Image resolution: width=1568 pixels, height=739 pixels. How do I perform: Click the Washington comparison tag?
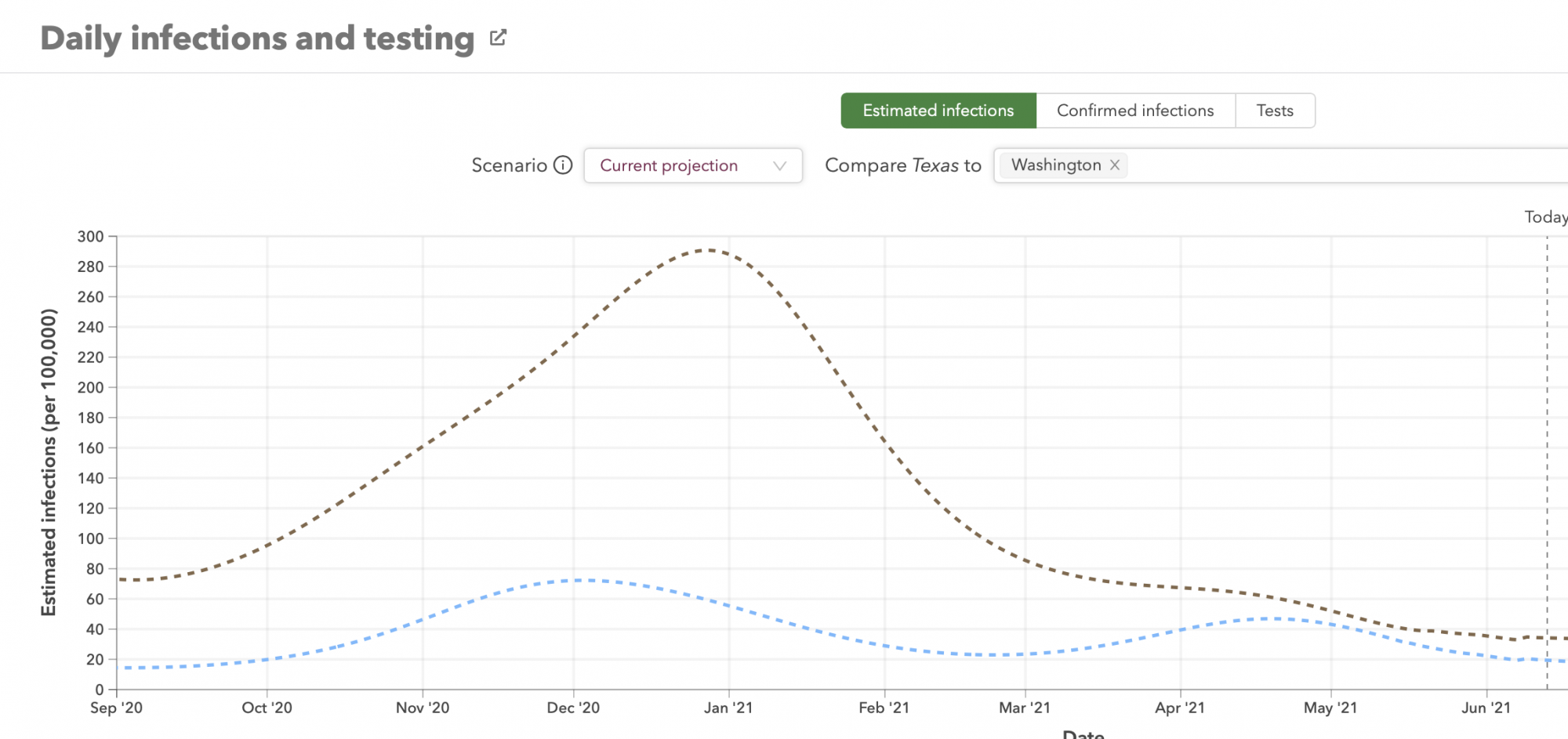coord(1055,165)
